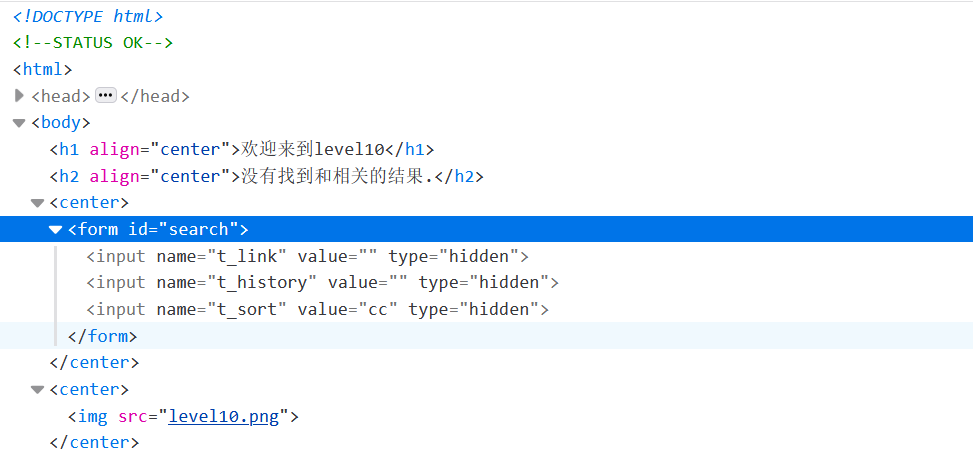
Task: Open the level10.png link
Action: coord(223,416)
